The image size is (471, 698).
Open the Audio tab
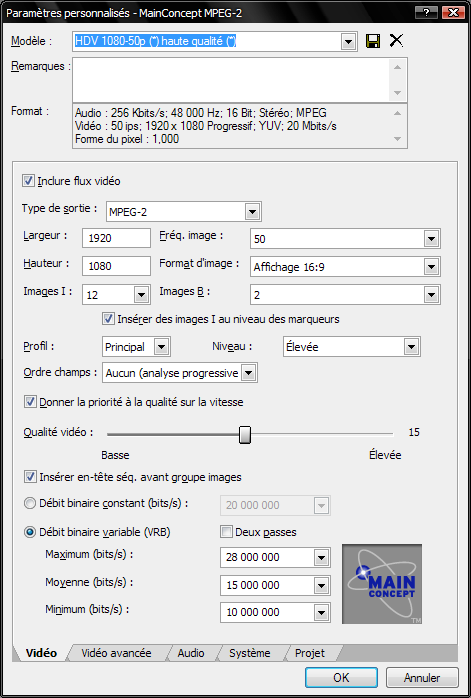[191, 653]
